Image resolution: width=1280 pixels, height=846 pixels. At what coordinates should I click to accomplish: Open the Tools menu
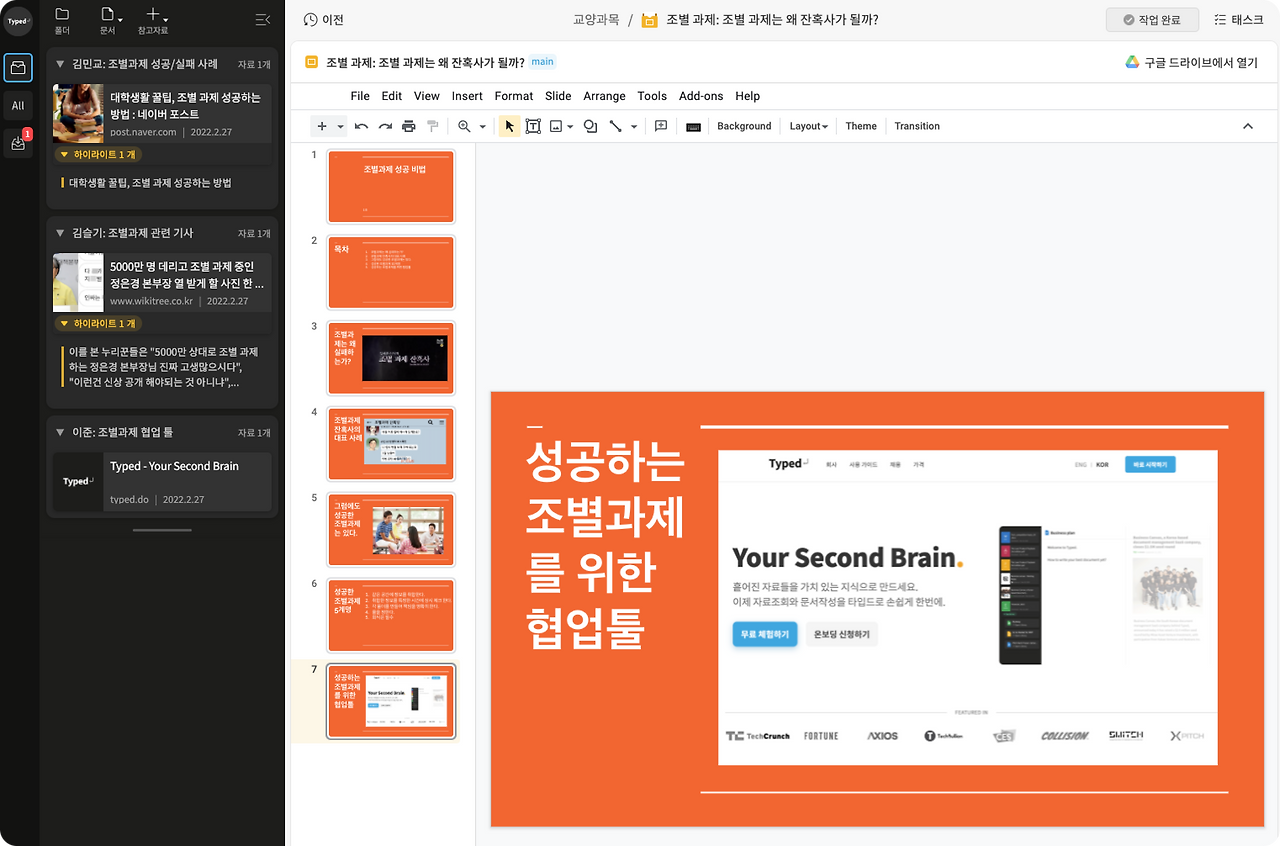(652, 96)
